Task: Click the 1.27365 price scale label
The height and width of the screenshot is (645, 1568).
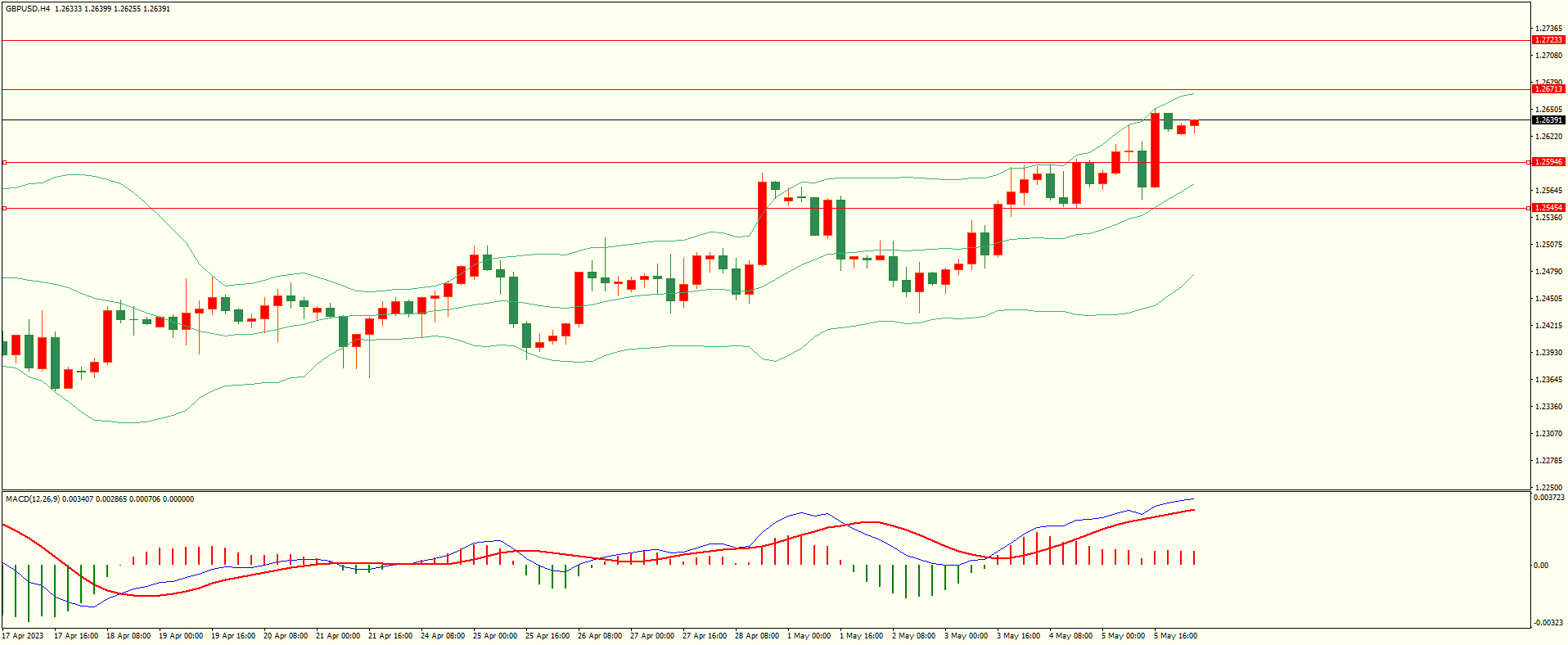Action: [x=1548, y=29]
